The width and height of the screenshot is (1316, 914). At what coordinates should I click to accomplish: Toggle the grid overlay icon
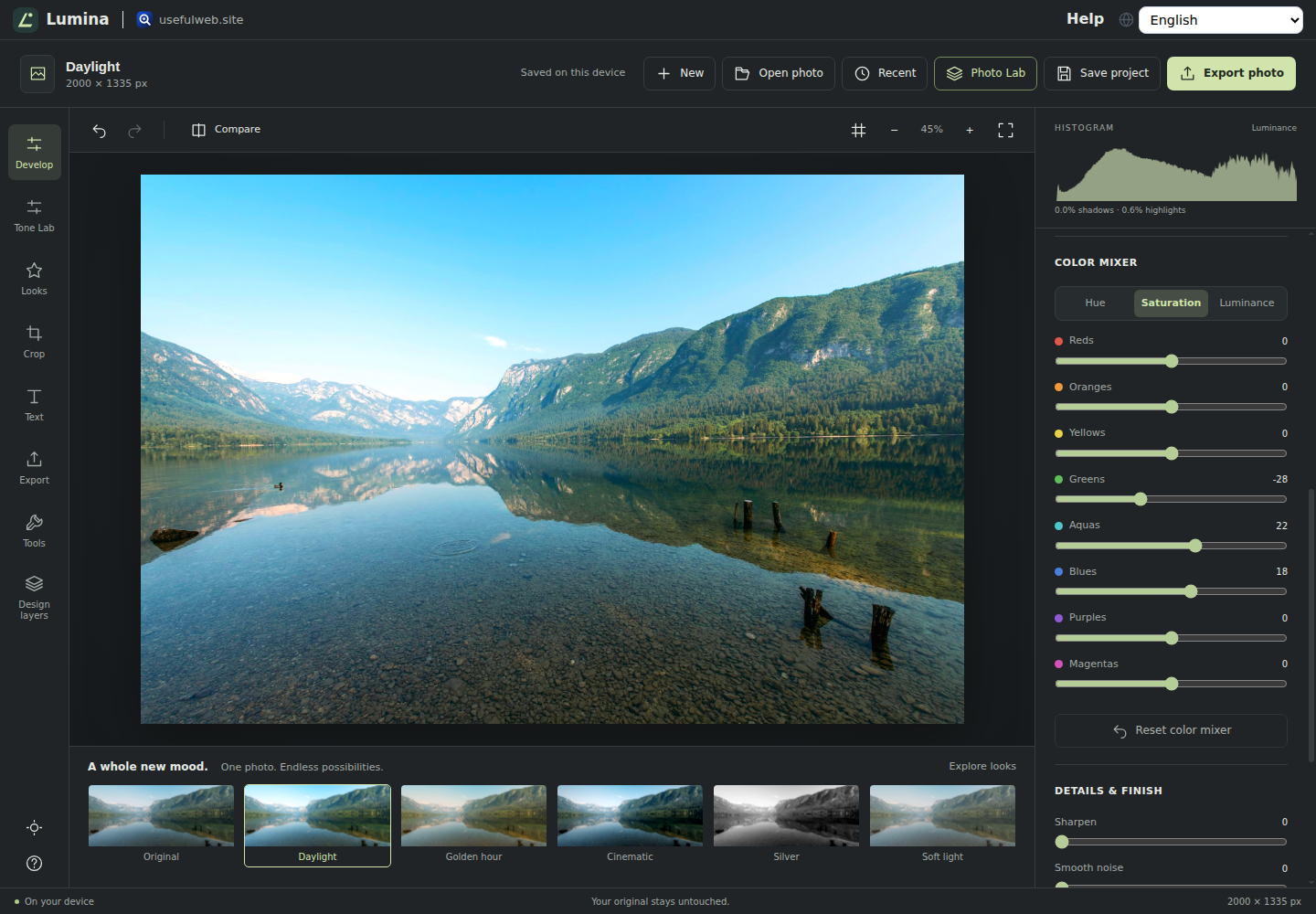coord(859,131)
